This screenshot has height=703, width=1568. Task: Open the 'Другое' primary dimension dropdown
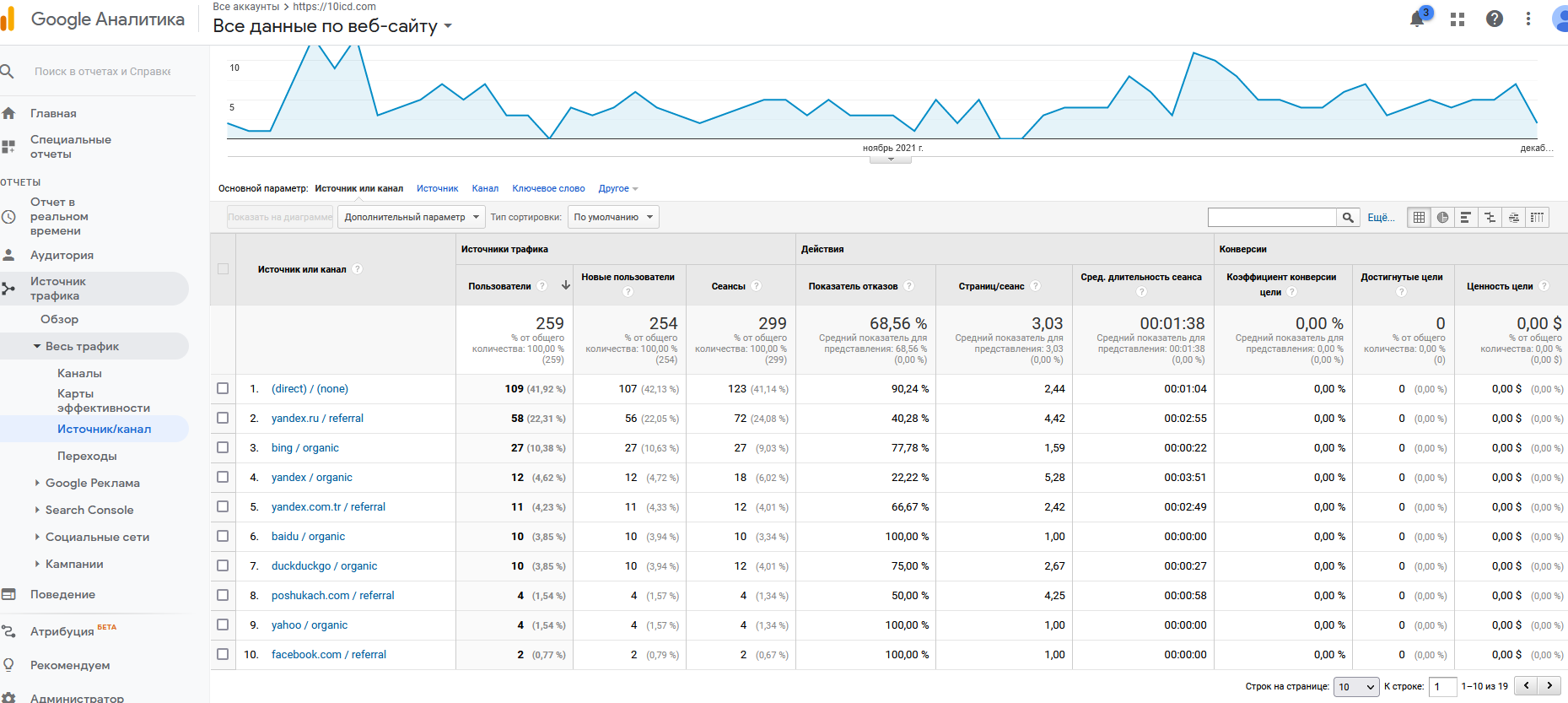click(618, 188)
